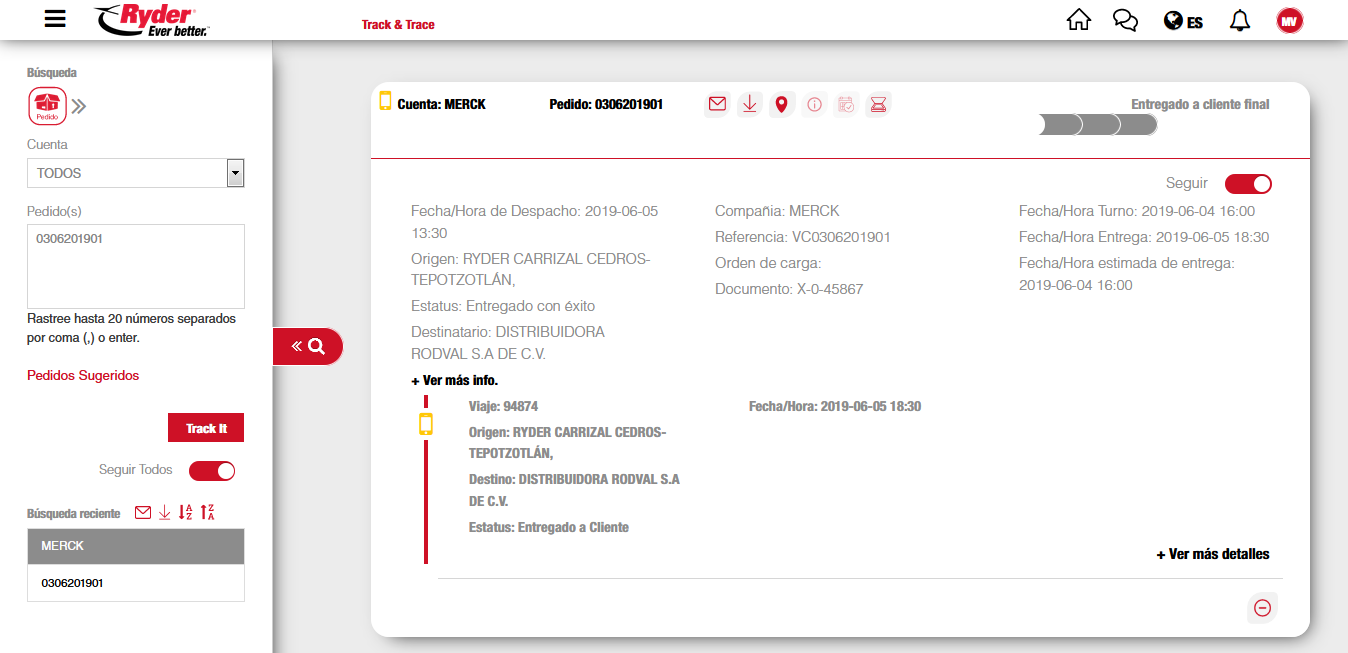The height and width of the screenshot is (653, 1348).
Task: Open the chat messages icon
Action: tap(1125, 20)
